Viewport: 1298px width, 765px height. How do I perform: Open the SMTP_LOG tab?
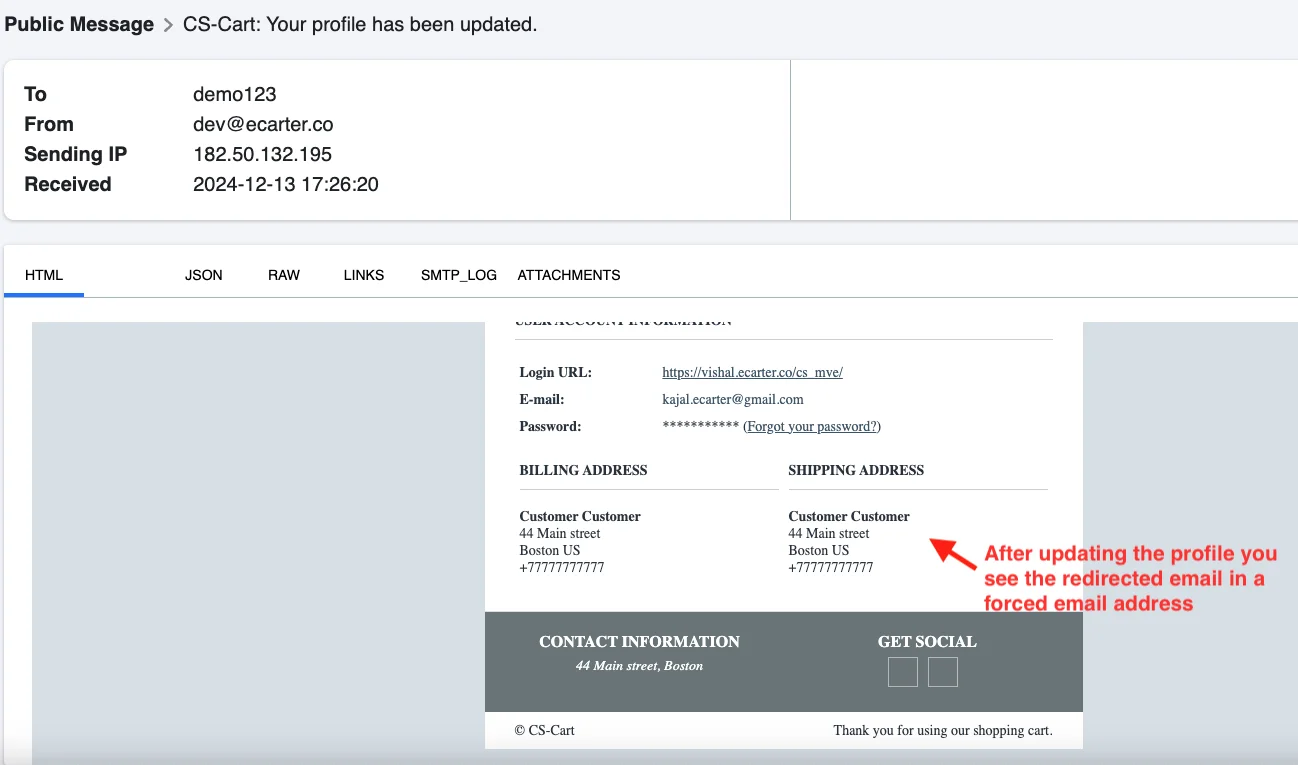click(459, 275)
